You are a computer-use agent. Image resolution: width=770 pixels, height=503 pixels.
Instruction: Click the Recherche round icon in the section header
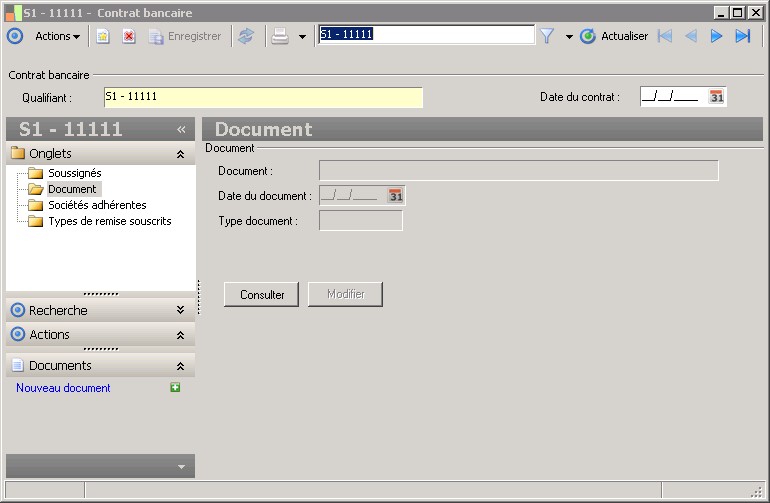18,310
